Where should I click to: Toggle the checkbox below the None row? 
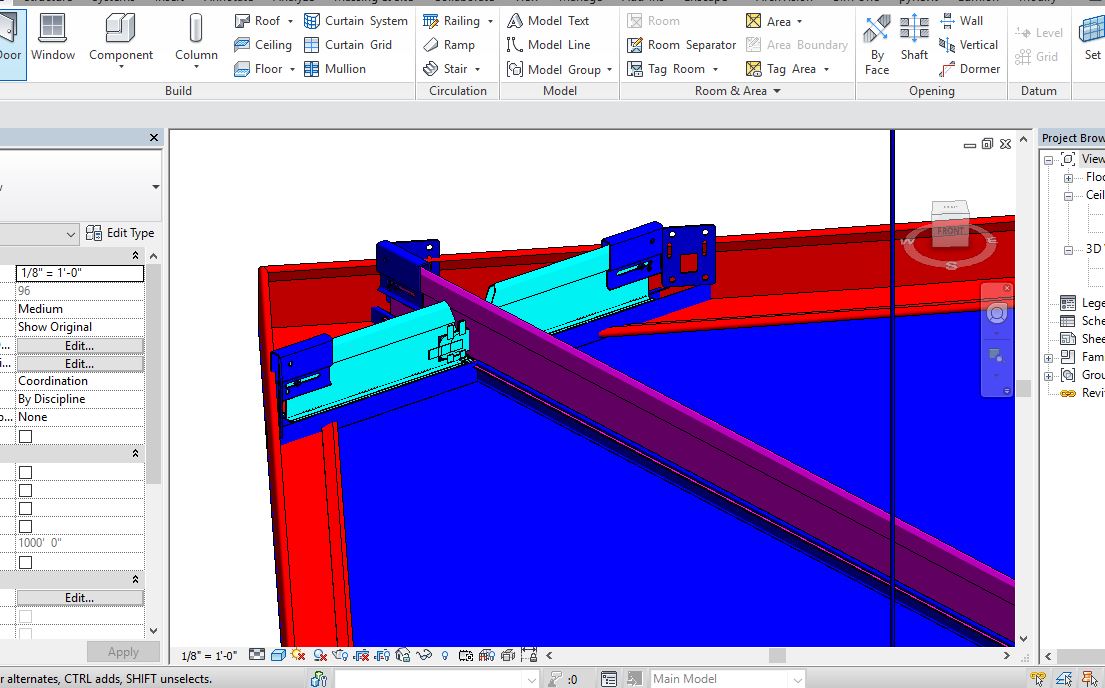(x=26, y=436)
